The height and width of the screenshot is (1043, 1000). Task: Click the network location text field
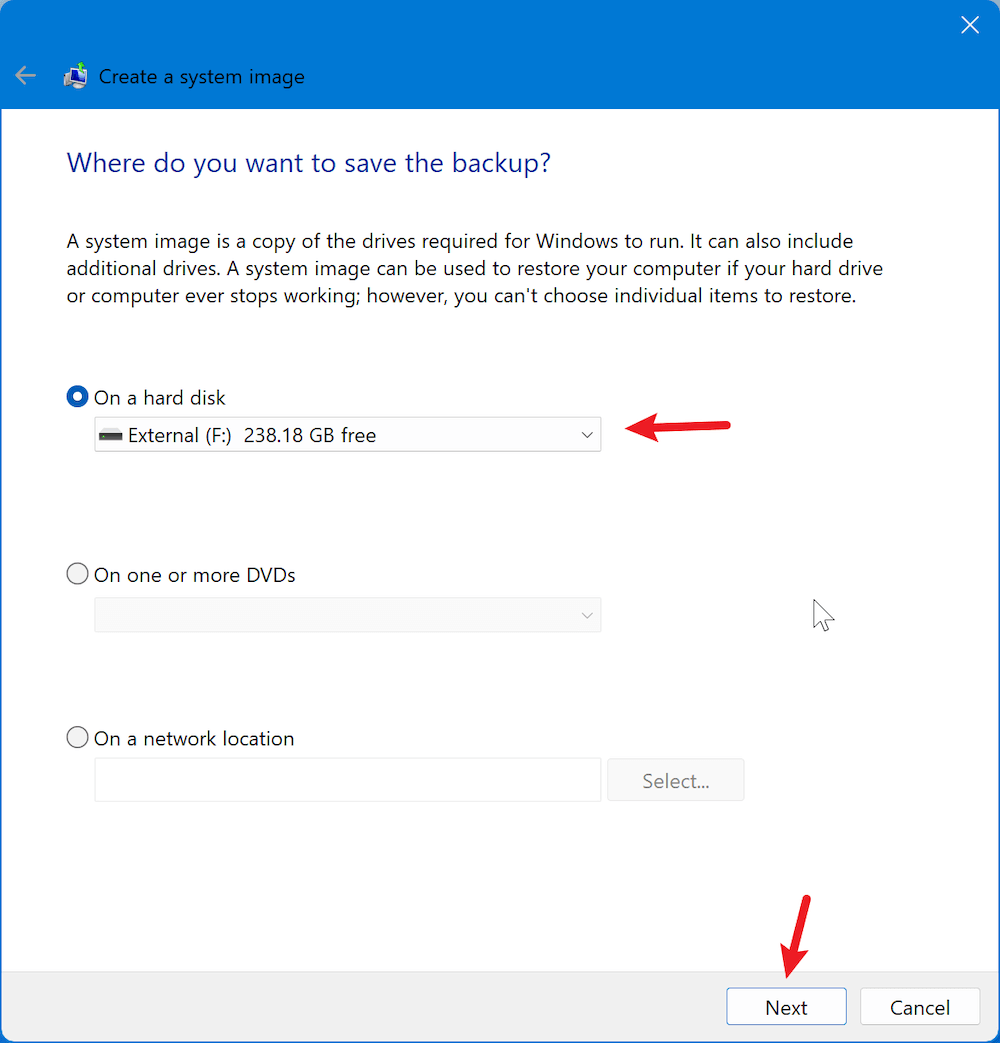coord(347,780)
